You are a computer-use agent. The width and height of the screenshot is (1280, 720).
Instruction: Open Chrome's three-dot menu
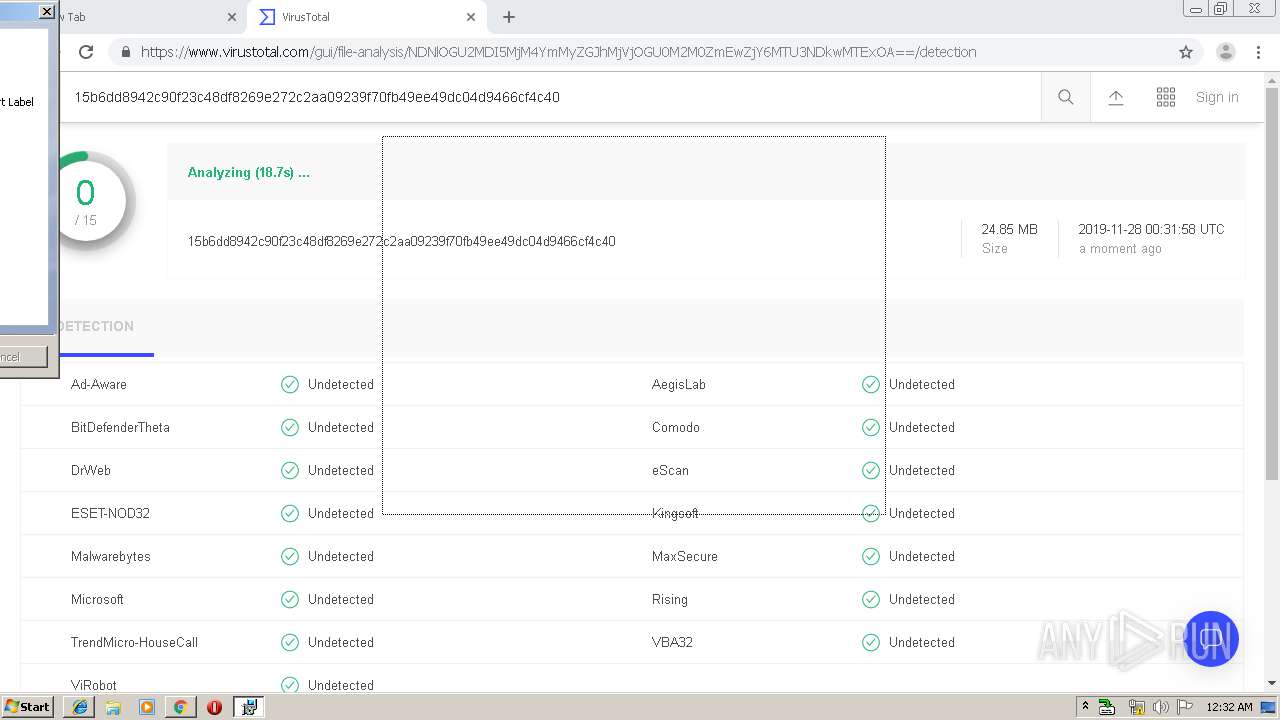1258,52
